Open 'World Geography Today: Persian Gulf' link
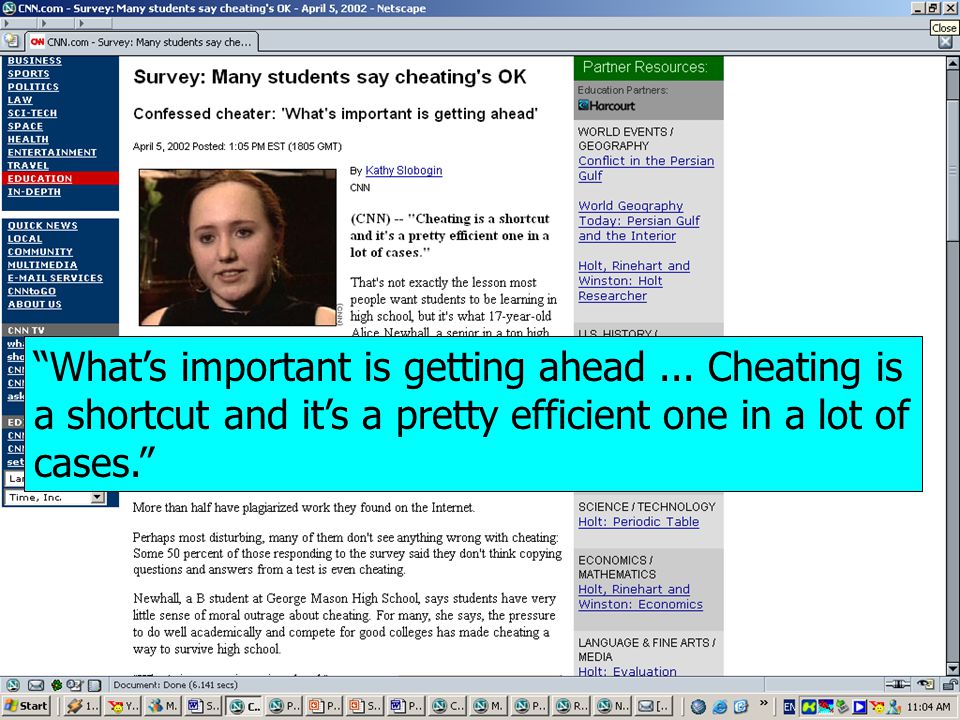This screenshot has height=720, width=960. point(639,221)
